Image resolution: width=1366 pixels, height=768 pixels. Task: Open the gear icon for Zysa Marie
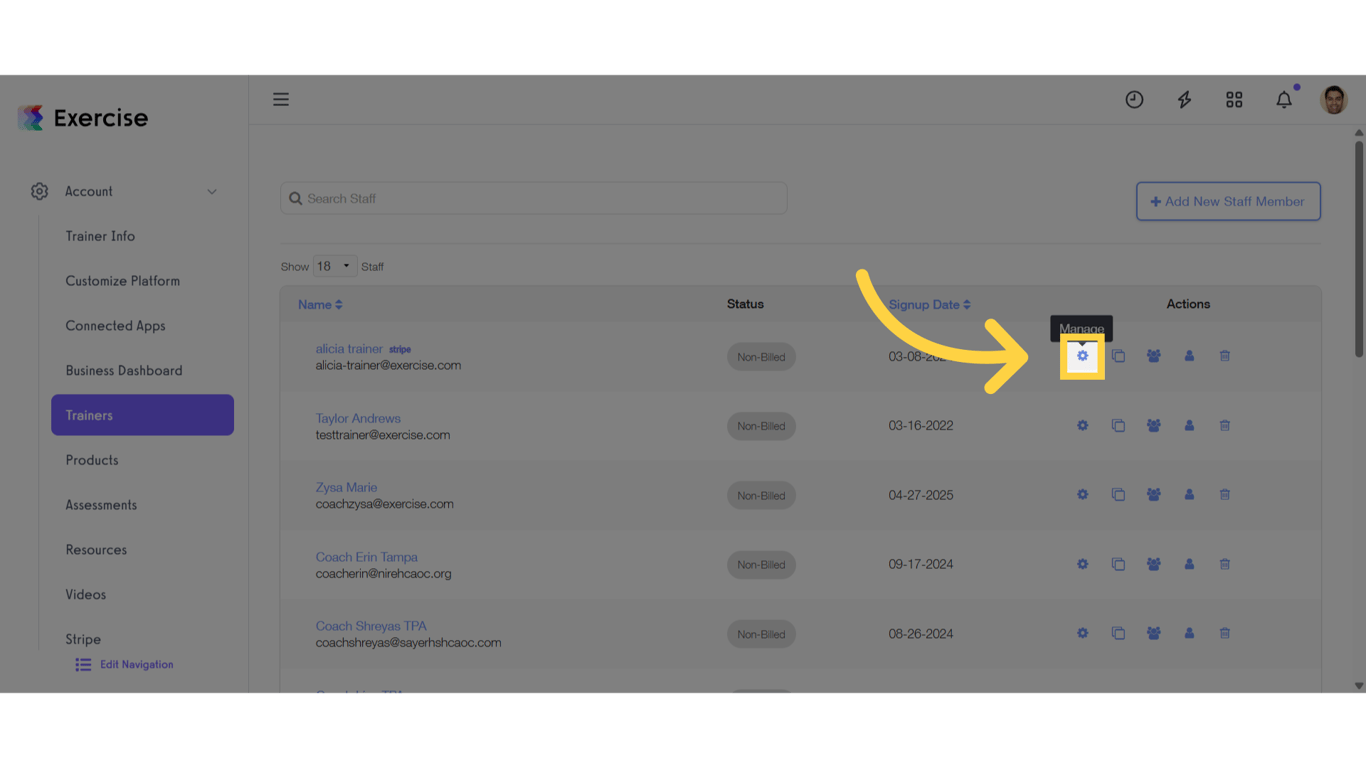click(x=1082, y=494)
